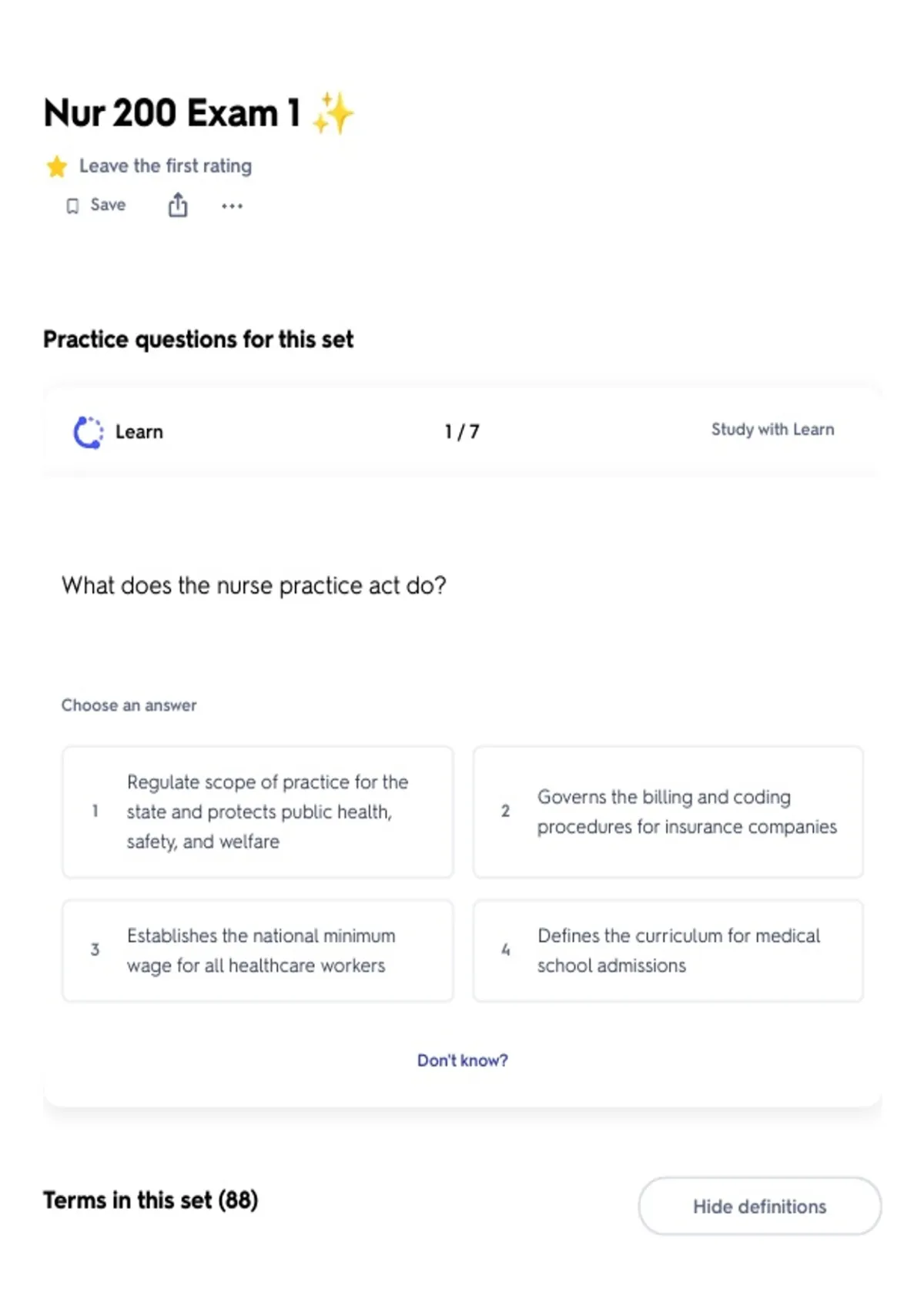Click Leave the first rating link
This screenshot has height=1309, width=924.
(x=166, y=166)
